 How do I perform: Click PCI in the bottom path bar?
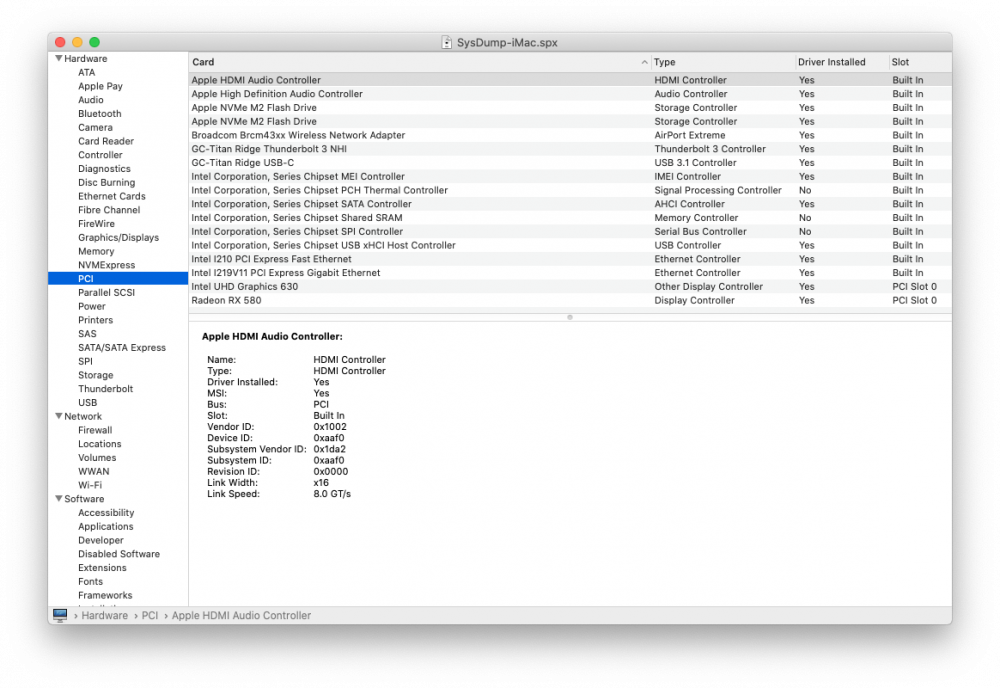click(x=150, y=615)
